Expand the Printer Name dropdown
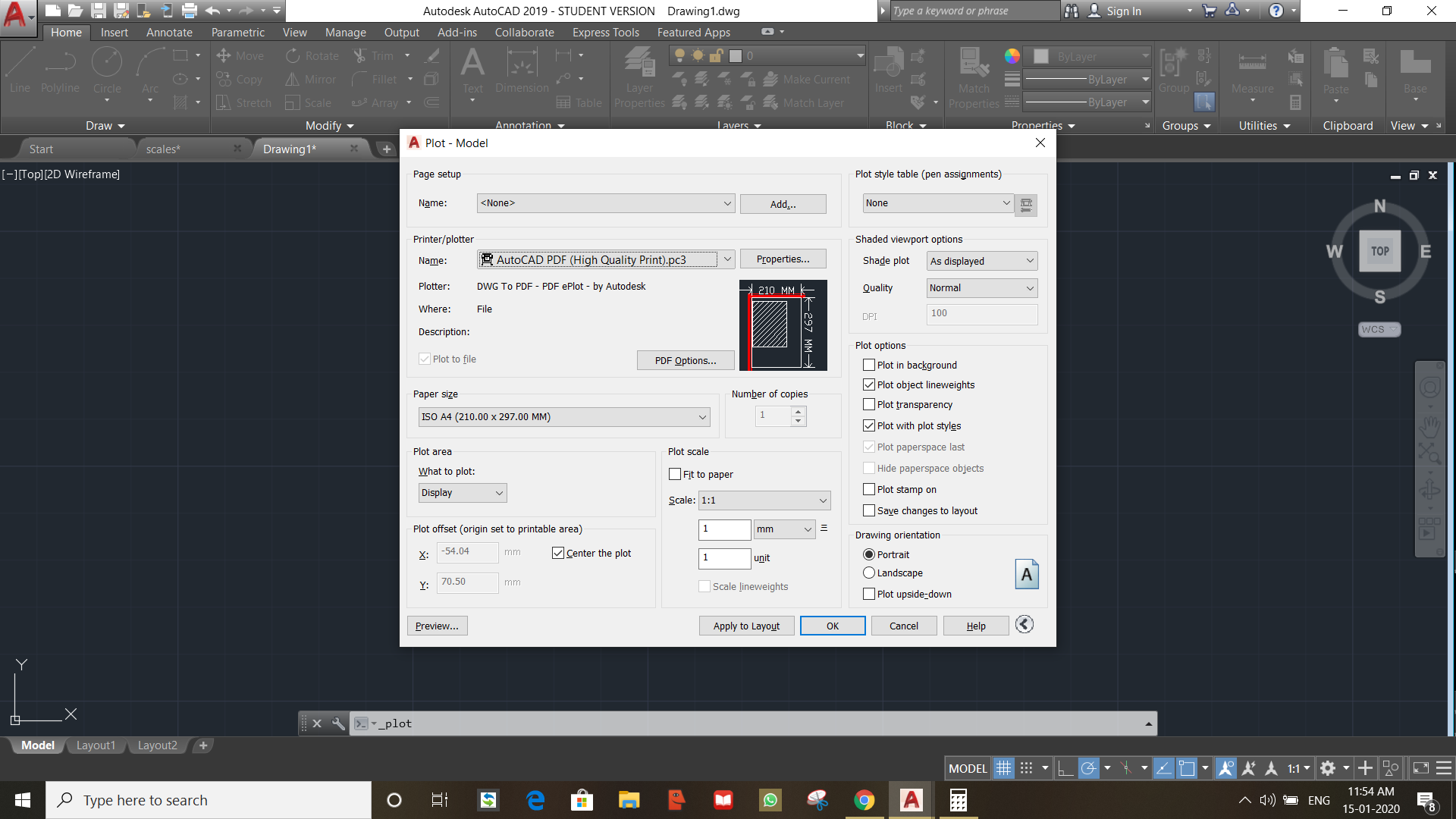This screenshot has width=1456, height=819. [727, 259]
